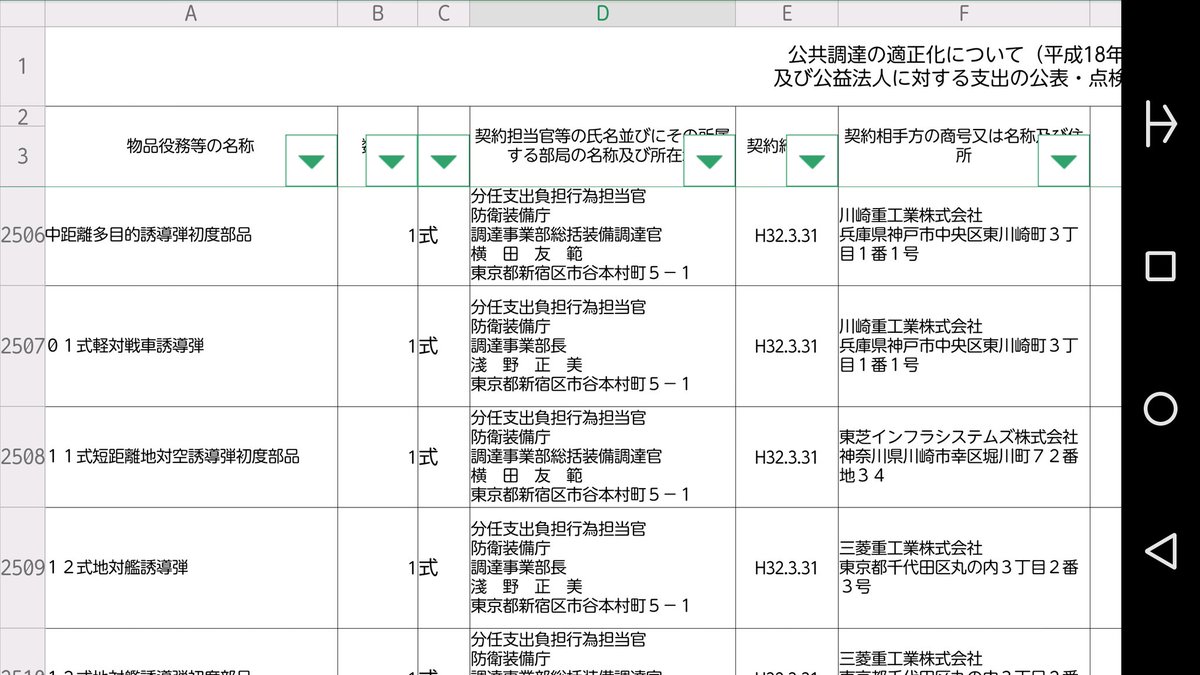Open filter dropdown for 物品役務等の名称 column
This screenshot has width=1200, height=675.
click(311, 161)
